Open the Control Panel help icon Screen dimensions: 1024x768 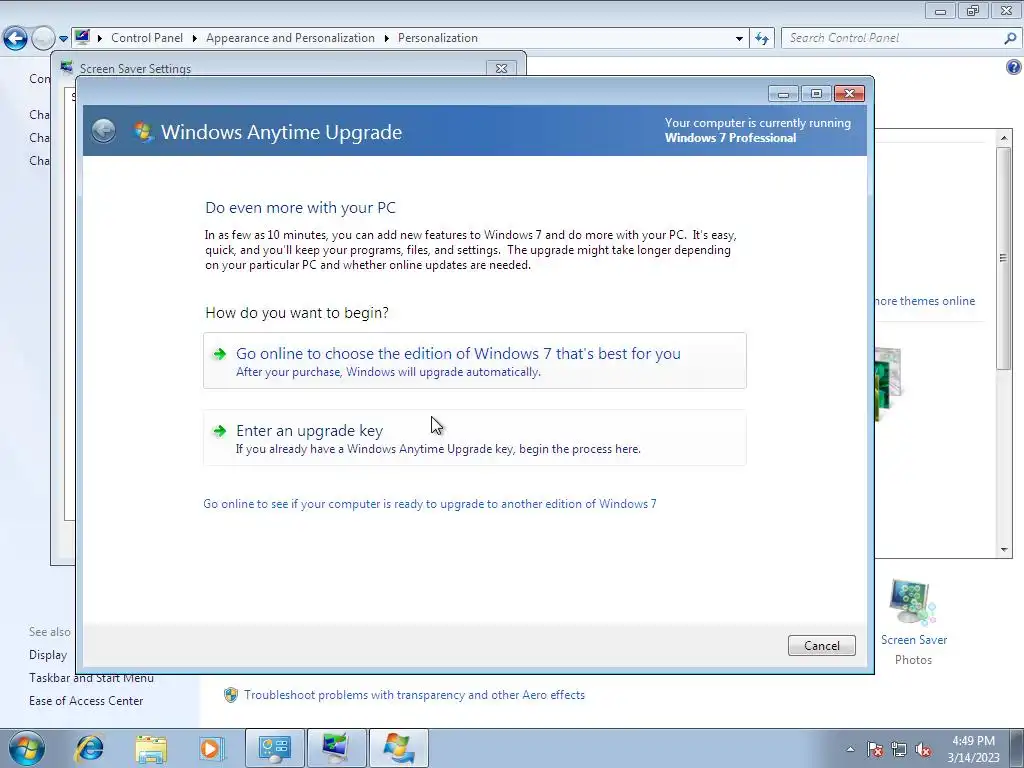coord(1014,67)
